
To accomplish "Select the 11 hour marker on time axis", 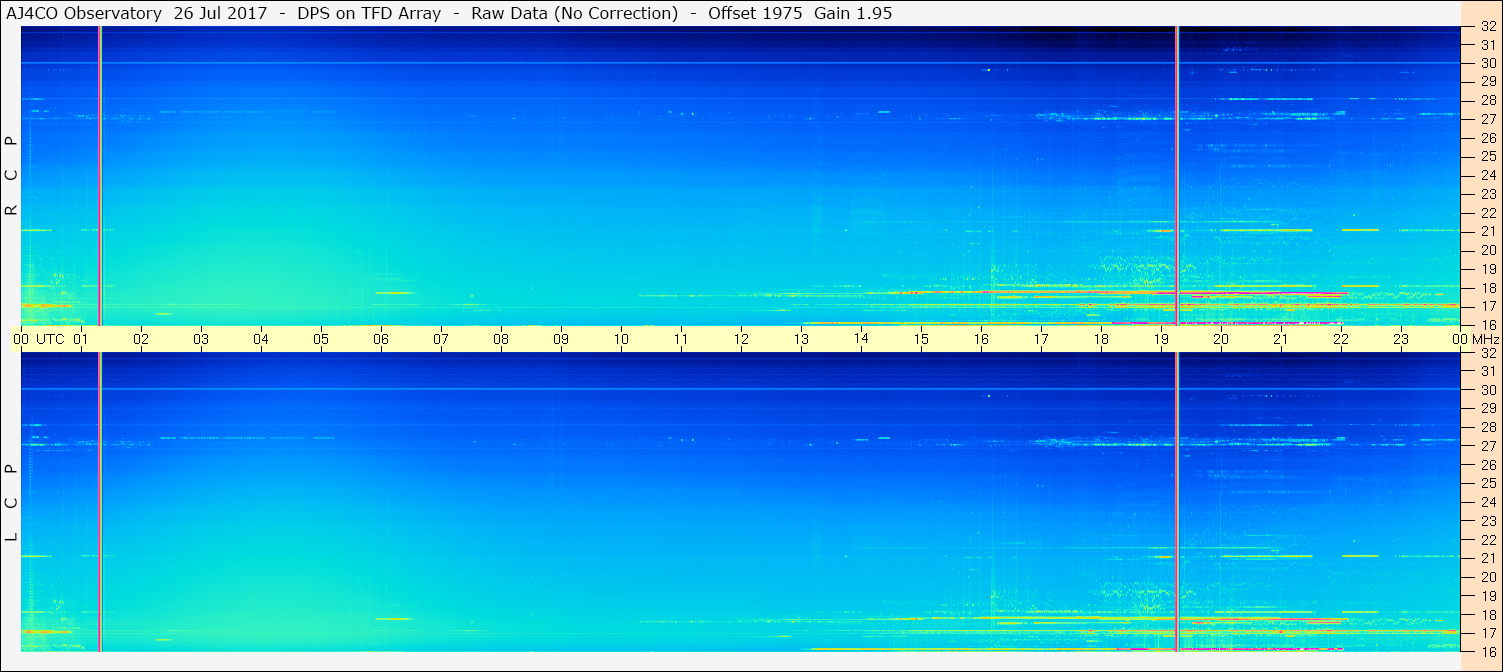I will [681, 339].
